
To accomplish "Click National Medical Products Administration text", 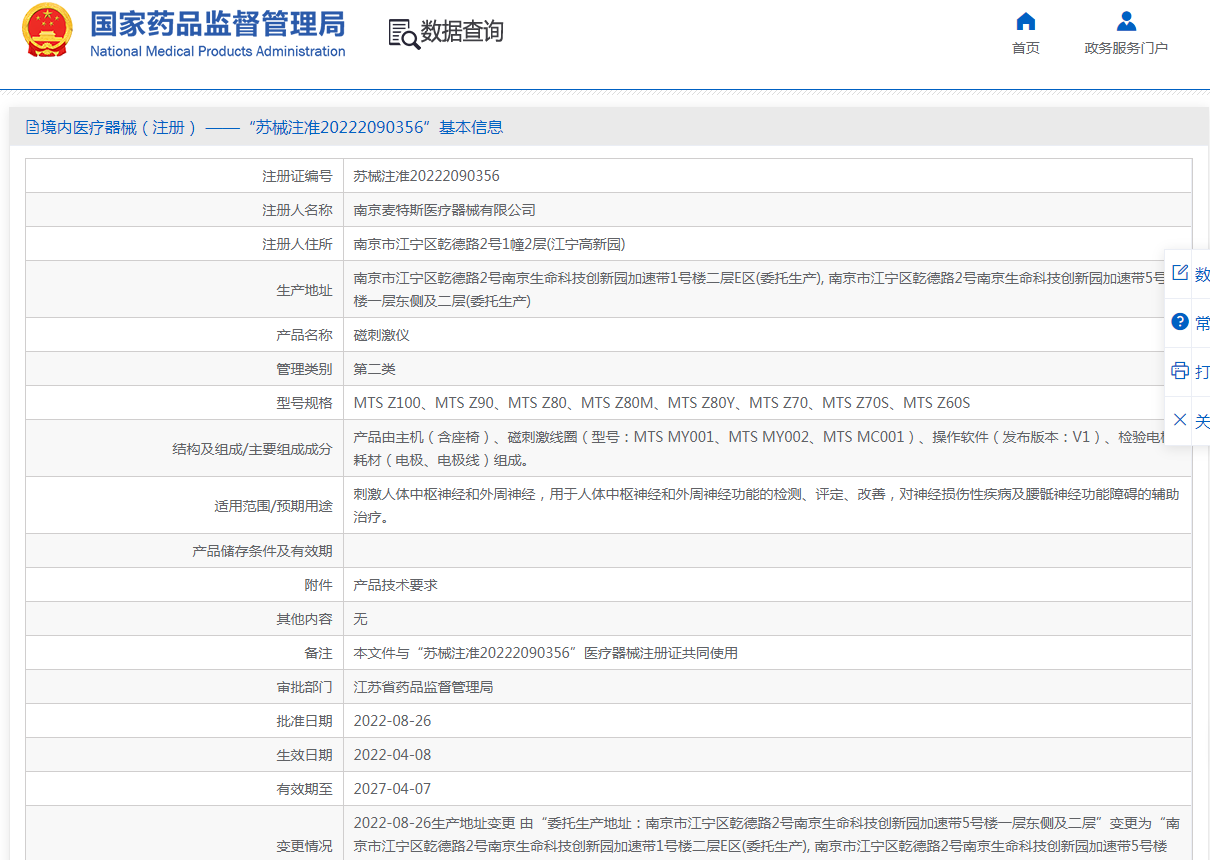I will pyautogui.click(x=218, y=51).
